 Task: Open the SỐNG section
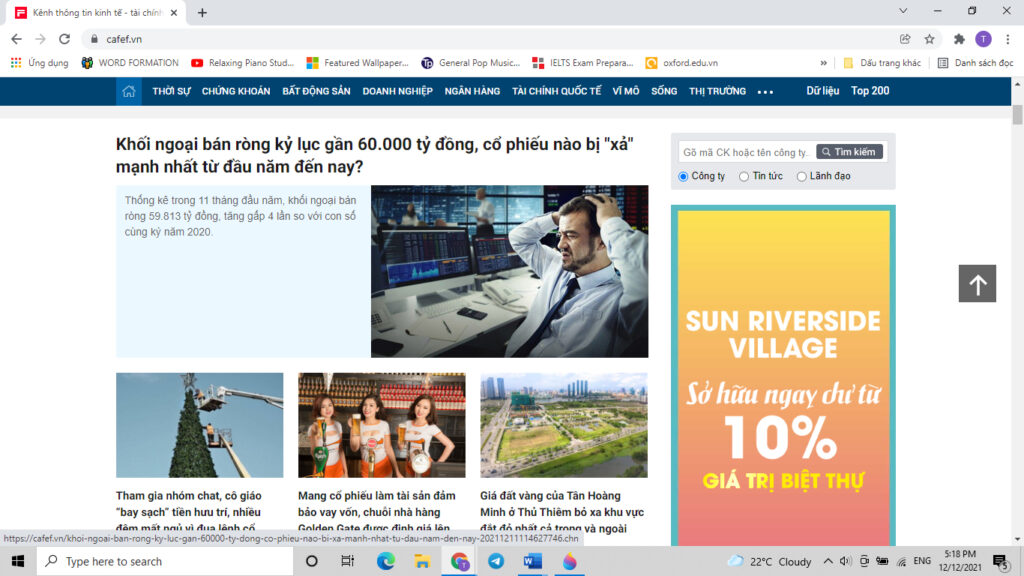point(664,91)
